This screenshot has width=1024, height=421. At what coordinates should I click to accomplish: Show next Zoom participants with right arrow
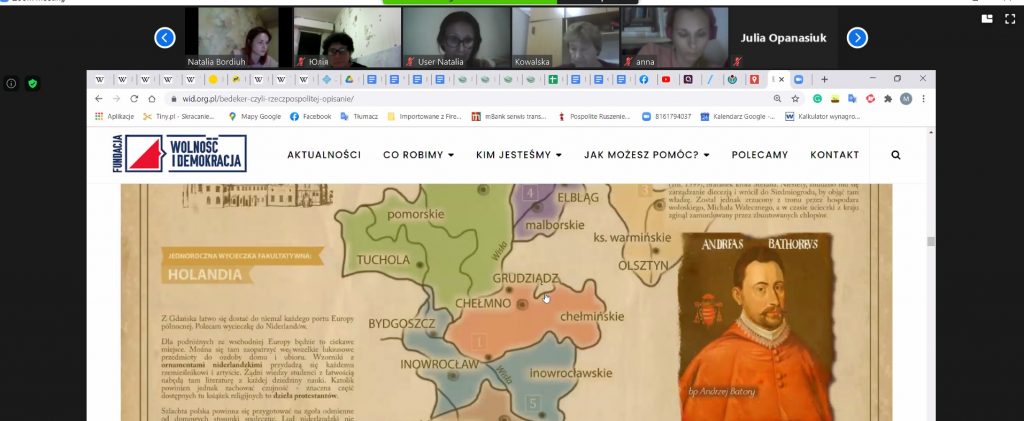(857, 38)
